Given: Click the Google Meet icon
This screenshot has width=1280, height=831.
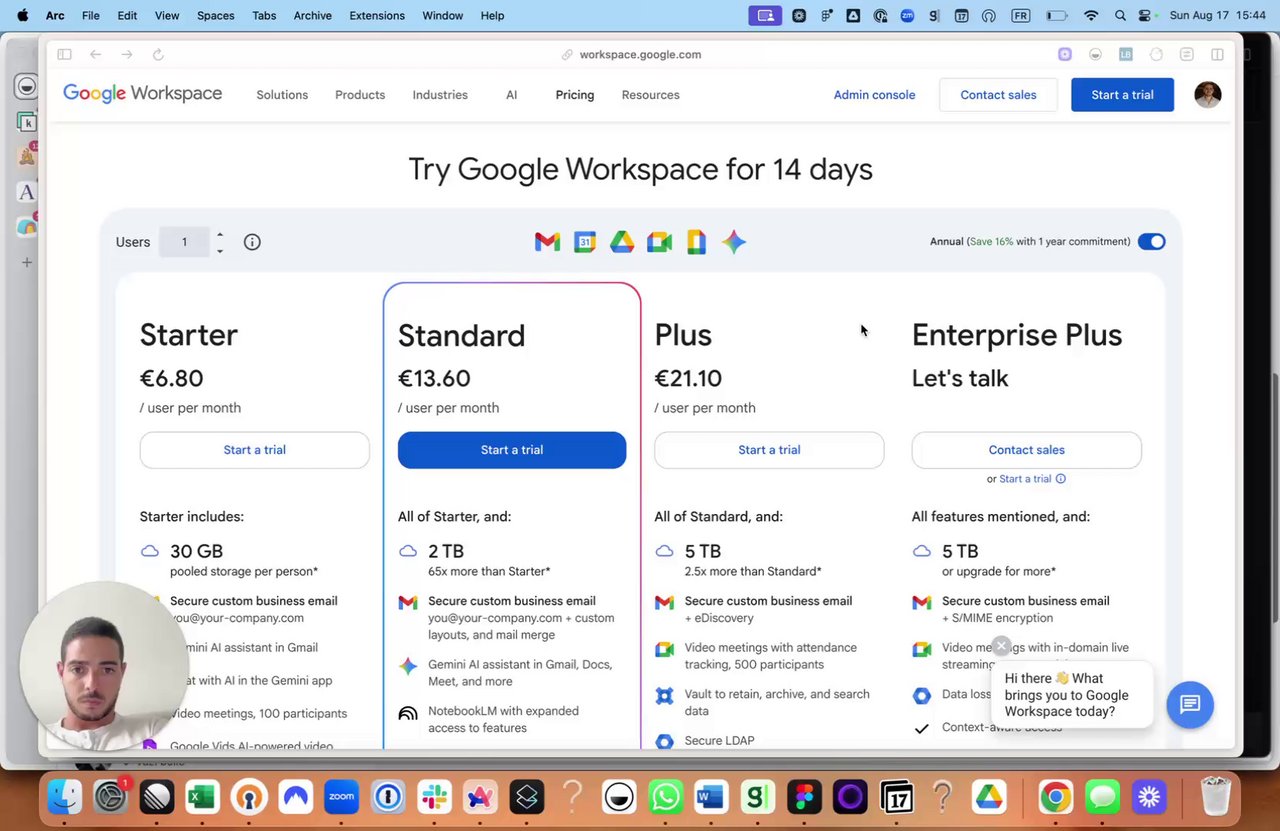Looking at the screenshot, I should [x=659, y=242].
